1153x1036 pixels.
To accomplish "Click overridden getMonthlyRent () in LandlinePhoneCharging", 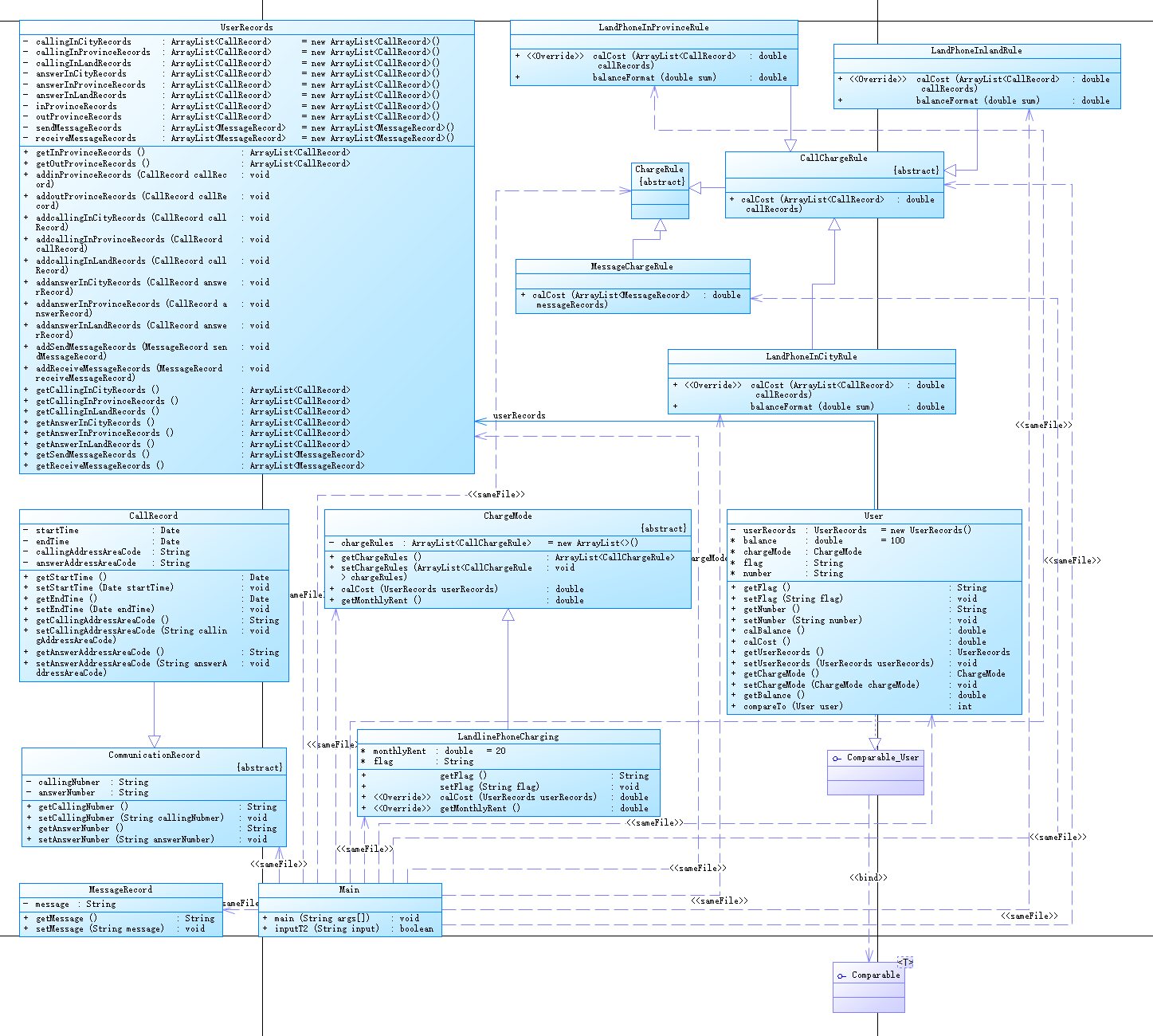I will (x=505, y=809).
